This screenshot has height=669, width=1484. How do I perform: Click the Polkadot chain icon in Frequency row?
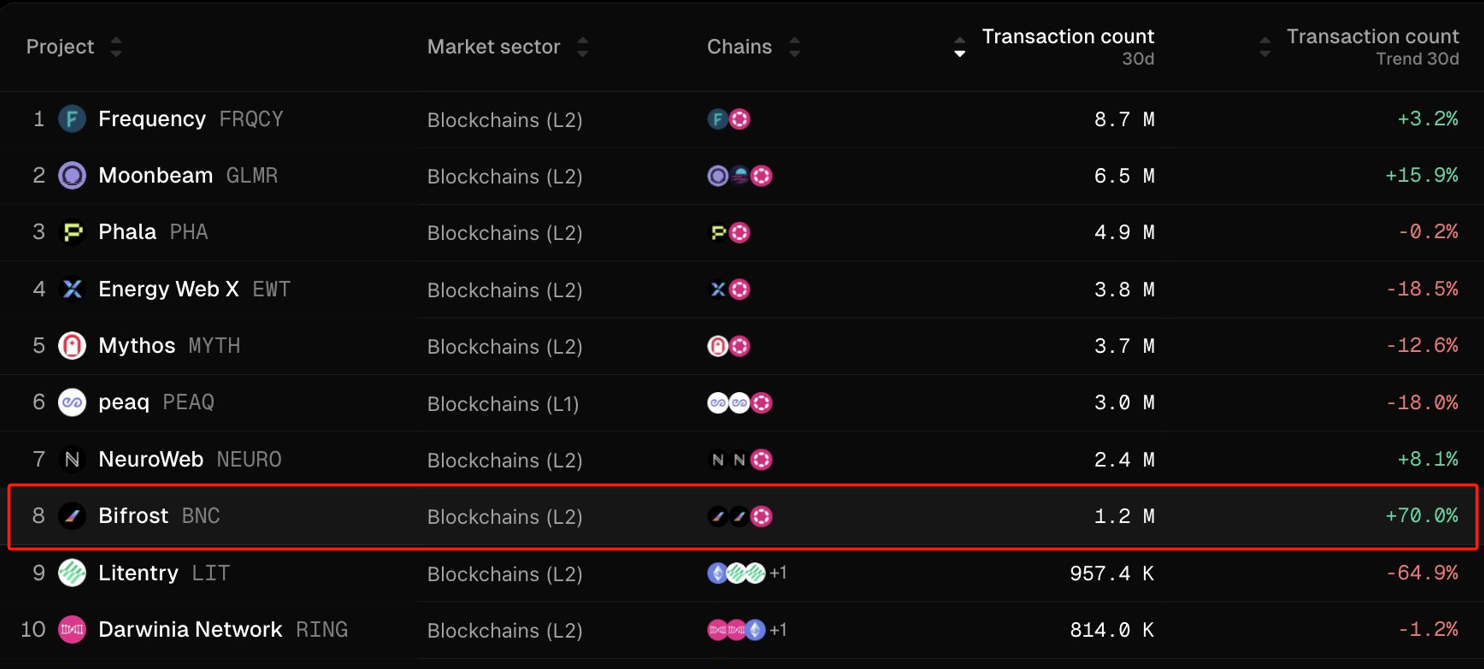pos(740,119)
